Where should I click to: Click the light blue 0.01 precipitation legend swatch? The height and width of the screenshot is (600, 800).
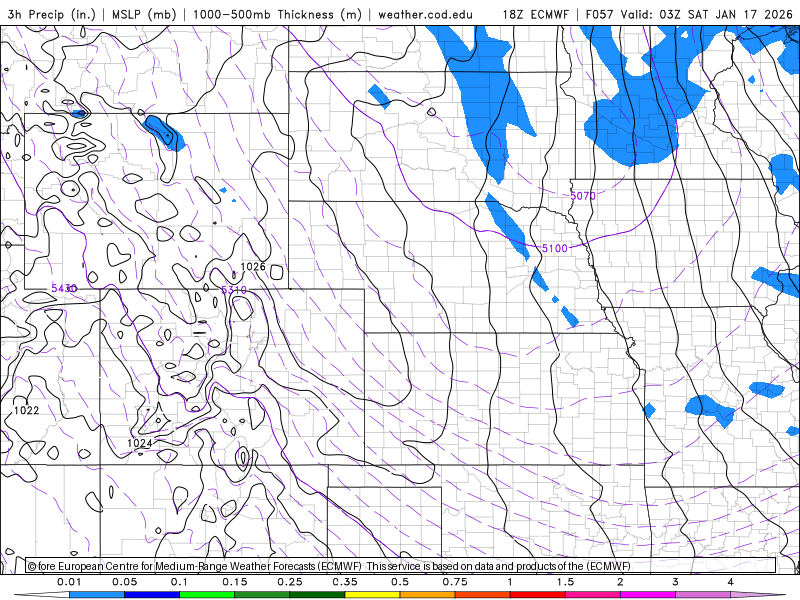tap(97, 595)
